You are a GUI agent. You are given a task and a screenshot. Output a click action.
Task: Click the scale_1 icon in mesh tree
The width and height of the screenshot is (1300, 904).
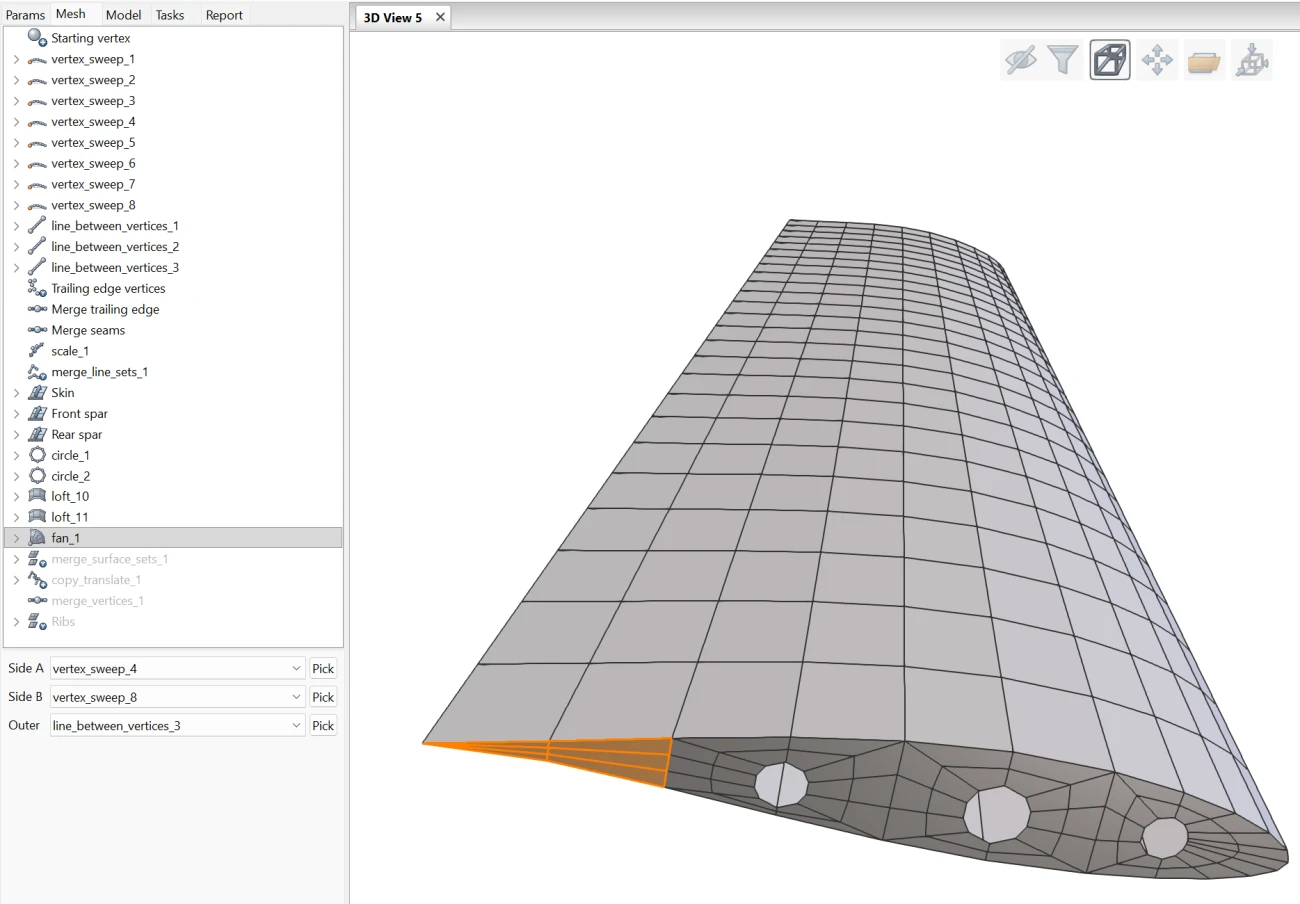[37, 351]
